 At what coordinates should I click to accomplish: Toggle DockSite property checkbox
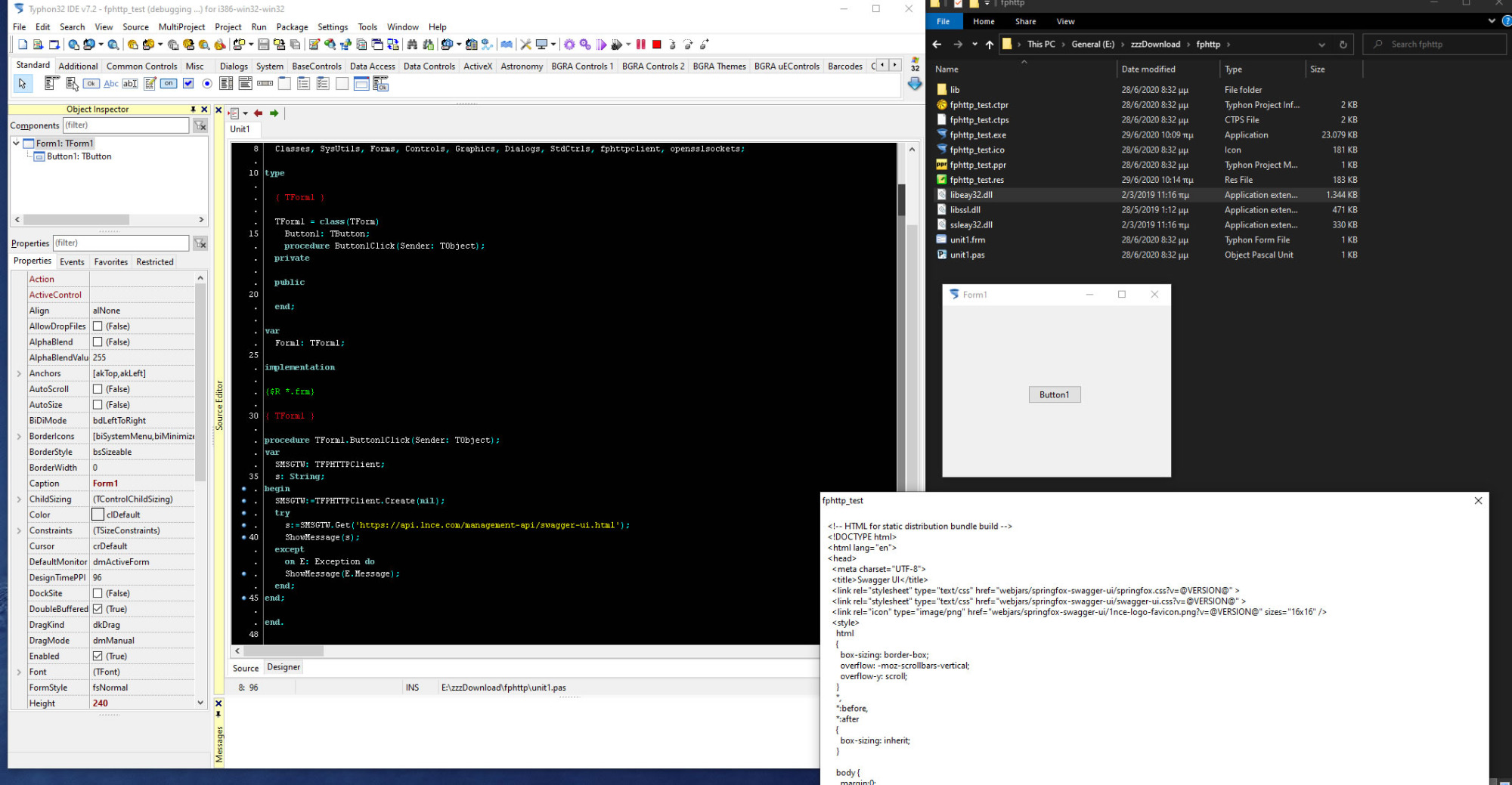pos(98,593)
